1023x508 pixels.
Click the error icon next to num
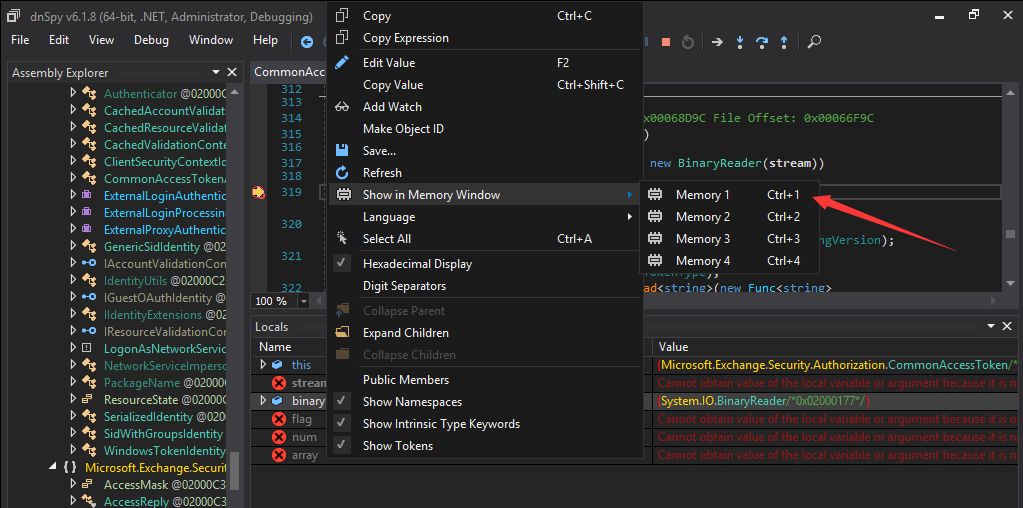pos(279,438)
